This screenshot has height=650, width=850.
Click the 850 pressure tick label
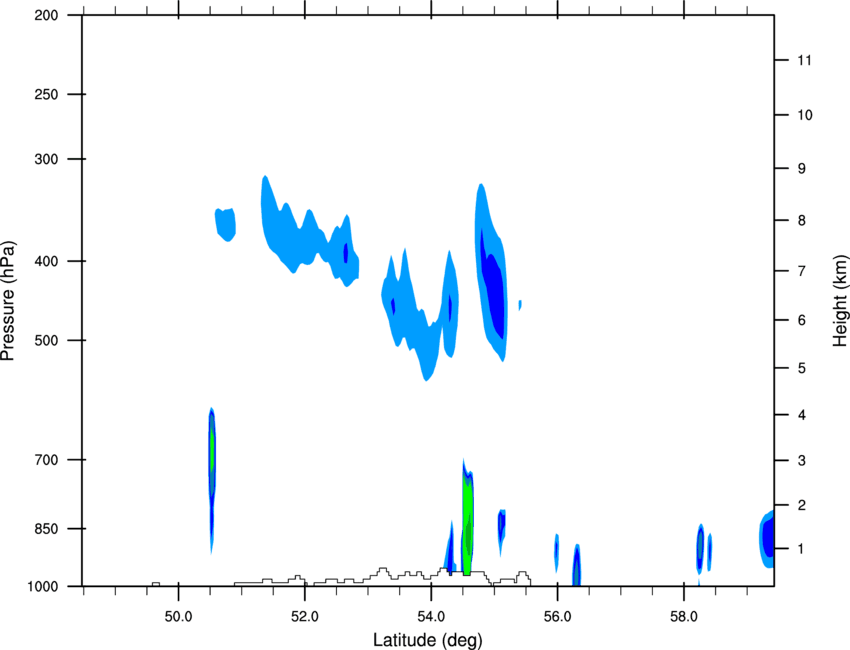pos(46,529)
